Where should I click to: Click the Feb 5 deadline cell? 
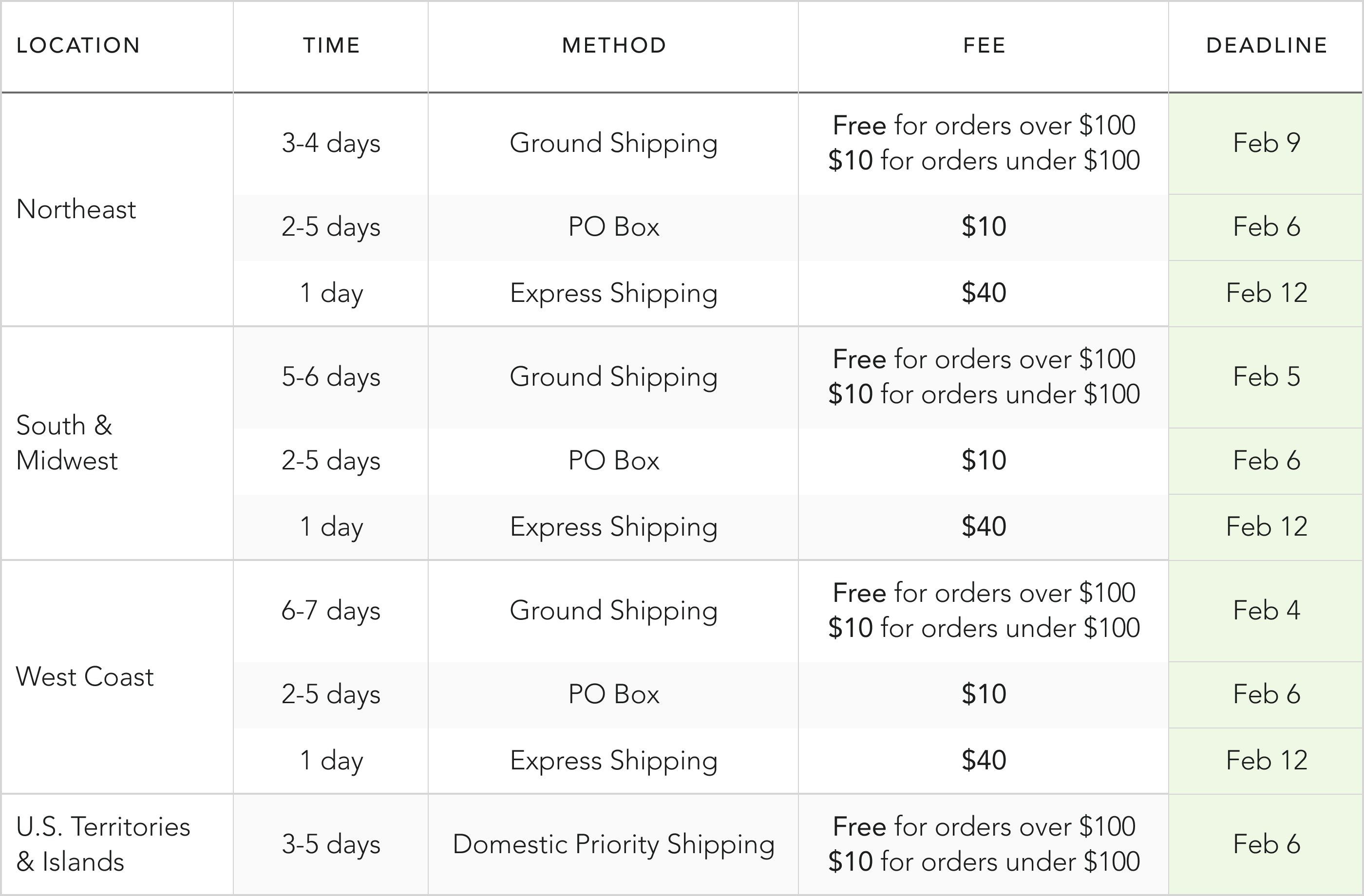(1267, 377)
